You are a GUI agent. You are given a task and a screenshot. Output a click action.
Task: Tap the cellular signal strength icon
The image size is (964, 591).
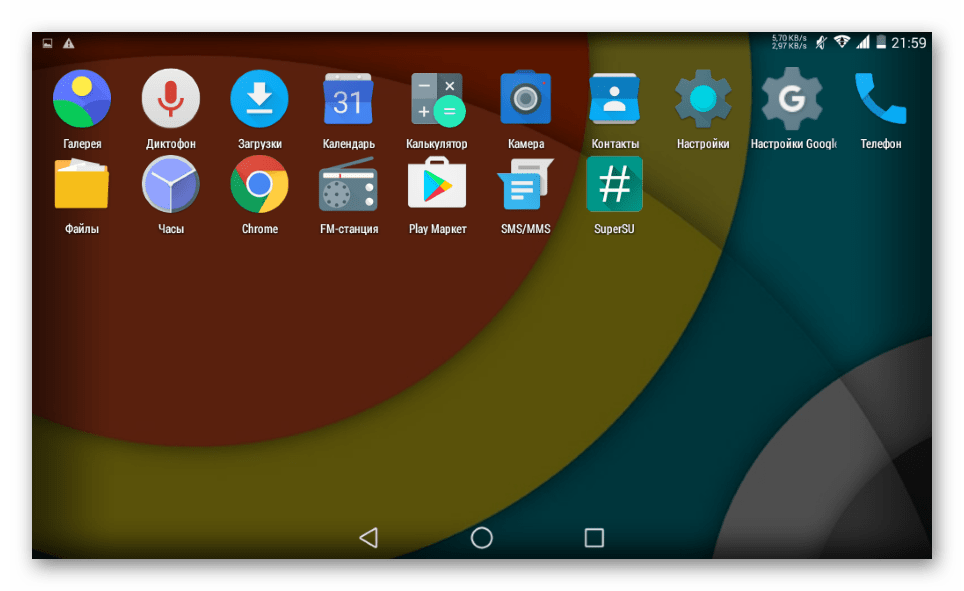(863, 42)
